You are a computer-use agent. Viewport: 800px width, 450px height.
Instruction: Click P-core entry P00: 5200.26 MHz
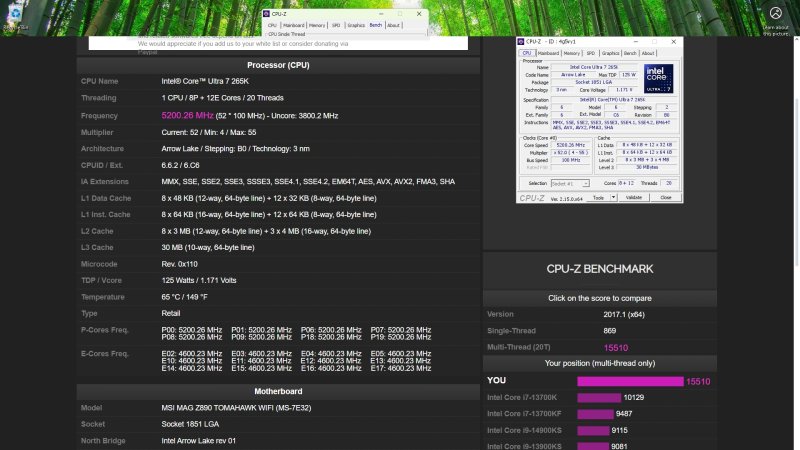point(191,330)
